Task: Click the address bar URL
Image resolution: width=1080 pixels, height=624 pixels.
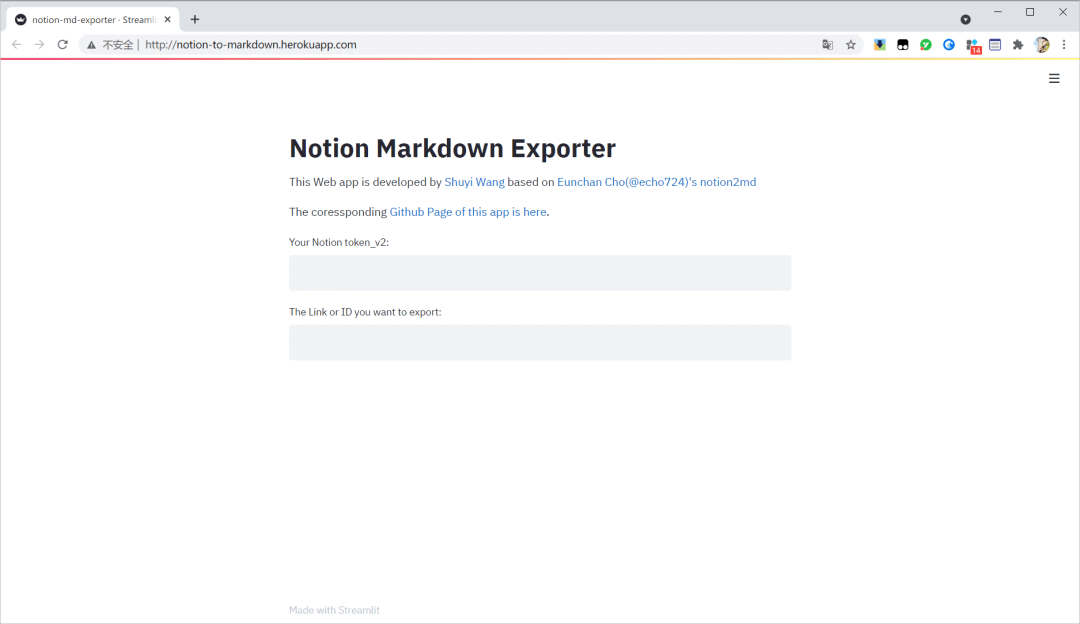Action: (x=251, y=45)
